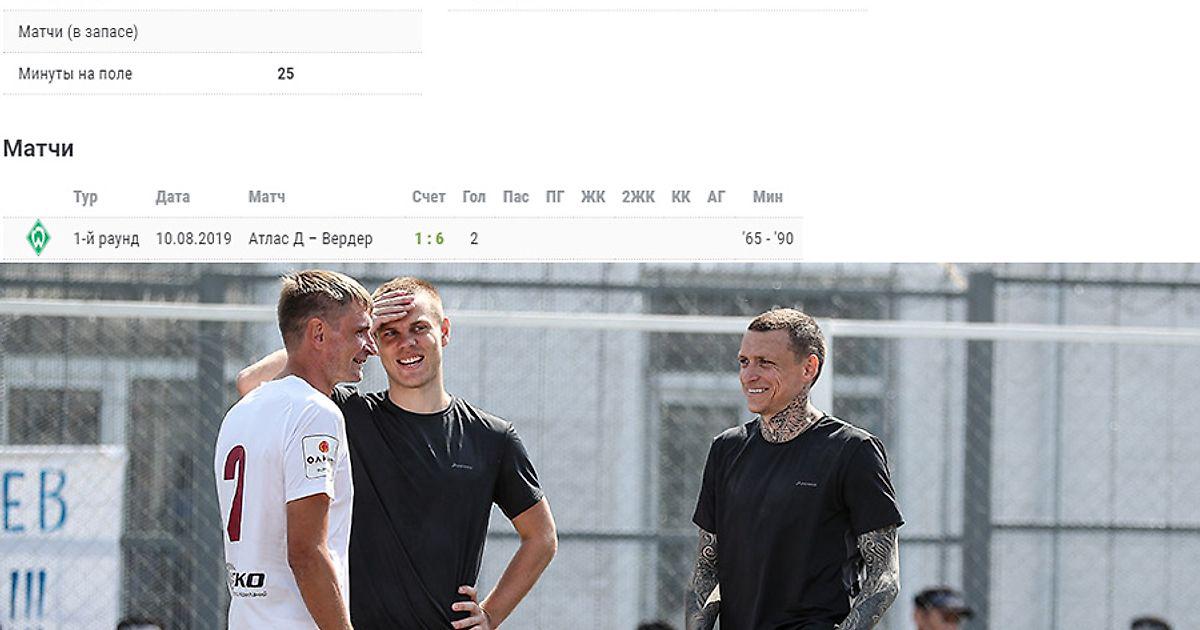1200x630 pixels.
Task: Click the Гол column header
Action: tap(474, 197)
